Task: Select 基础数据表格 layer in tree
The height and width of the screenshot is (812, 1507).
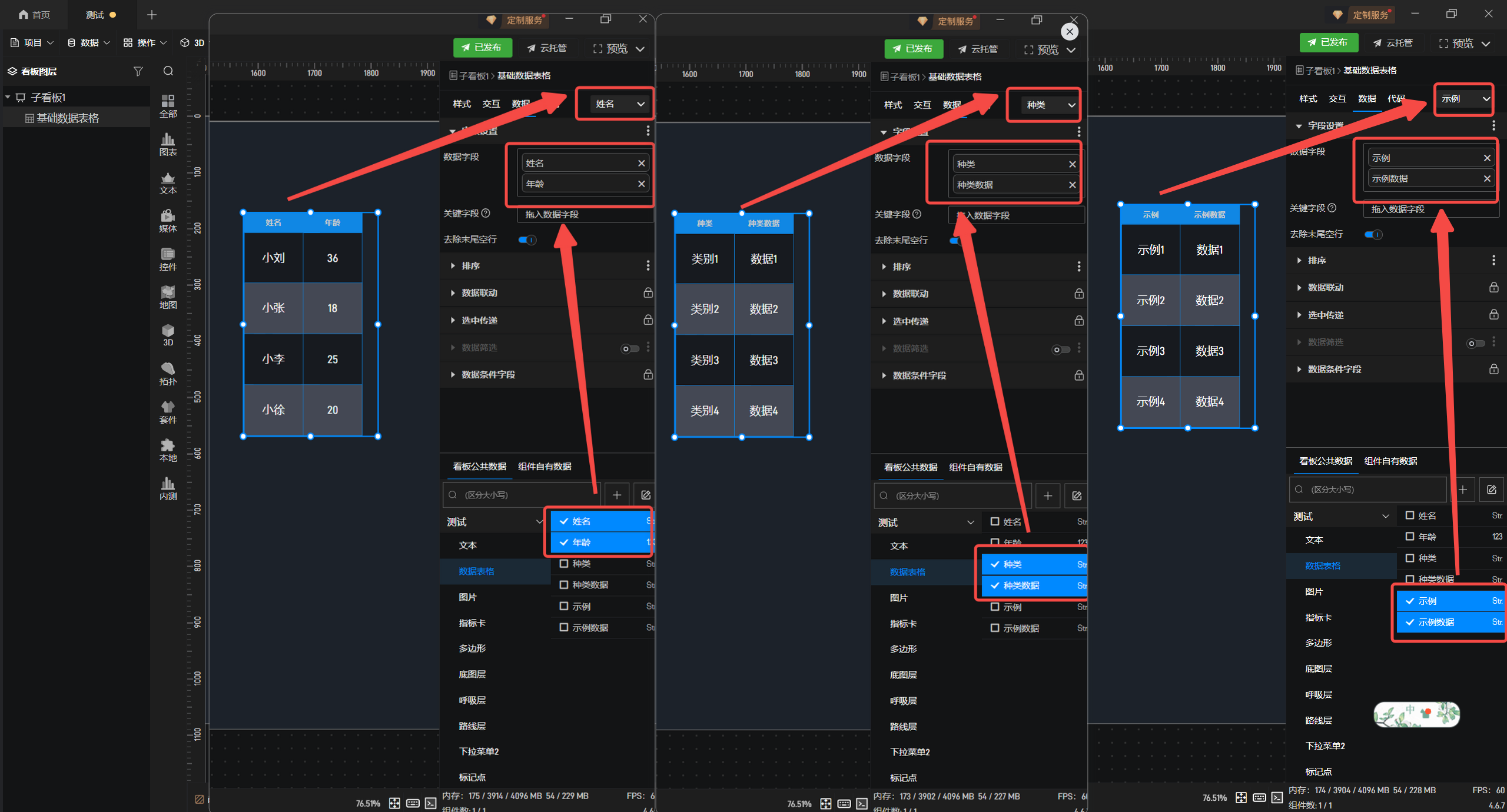Action: pyautogui.click(x=68, y=118)
